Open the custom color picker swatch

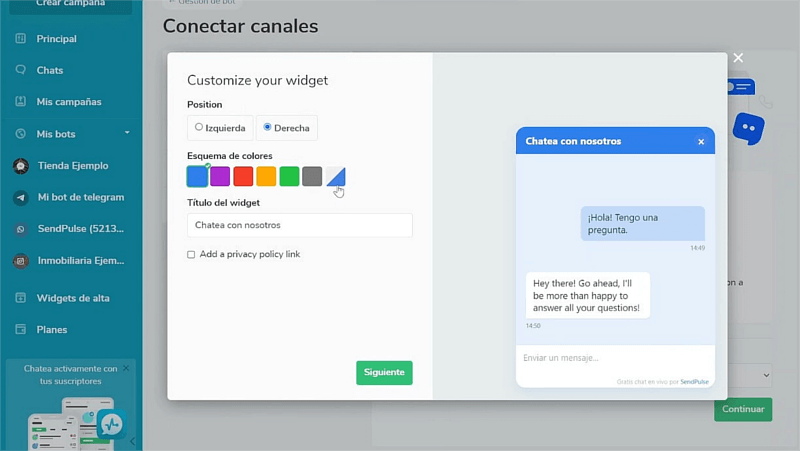coord(335,177)
